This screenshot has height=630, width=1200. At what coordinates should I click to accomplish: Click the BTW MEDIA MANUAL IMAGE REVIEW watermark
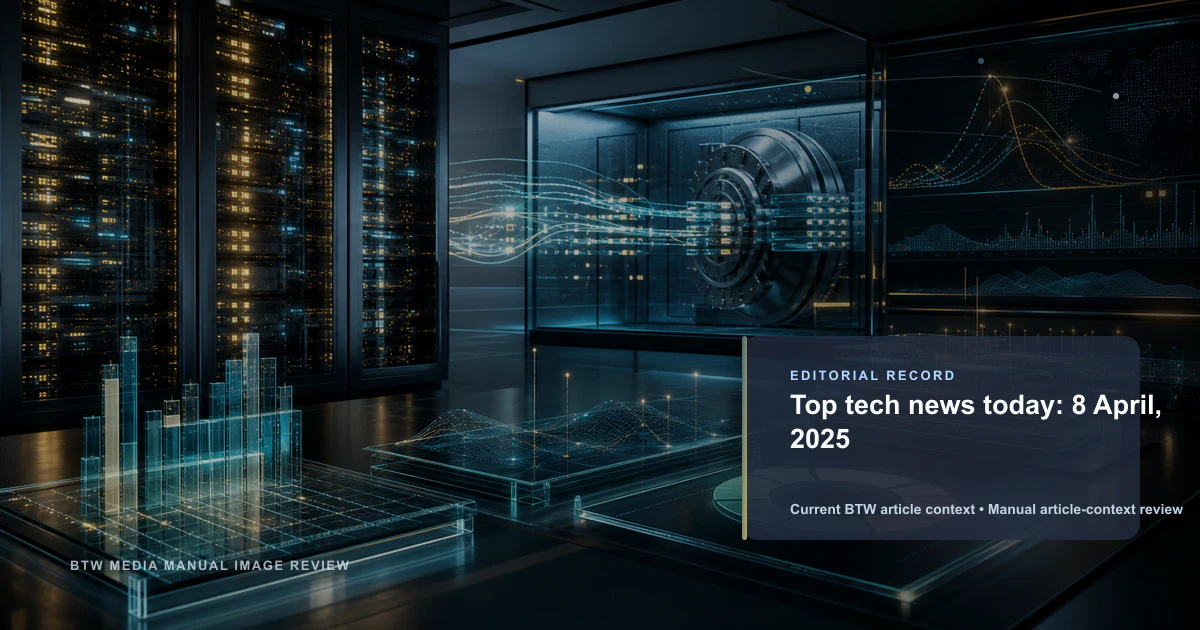210,565
